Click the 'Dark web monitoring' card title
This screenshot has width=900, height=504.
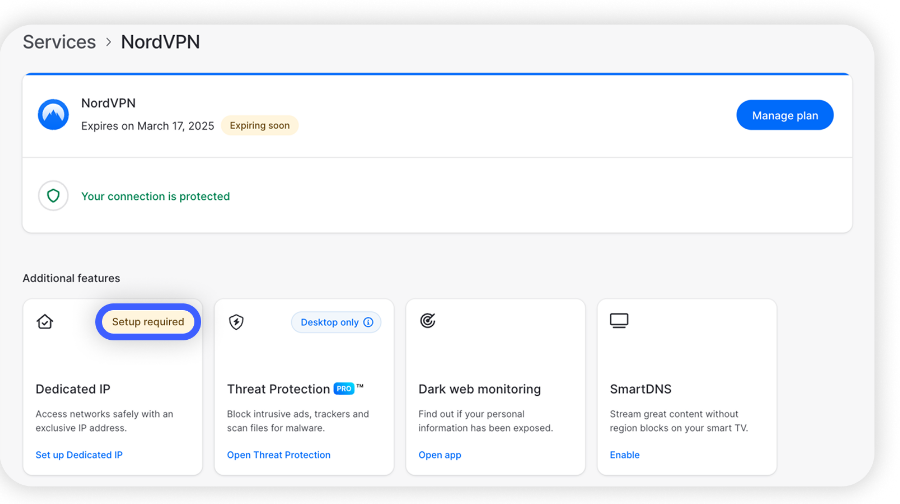click(479, 389)
